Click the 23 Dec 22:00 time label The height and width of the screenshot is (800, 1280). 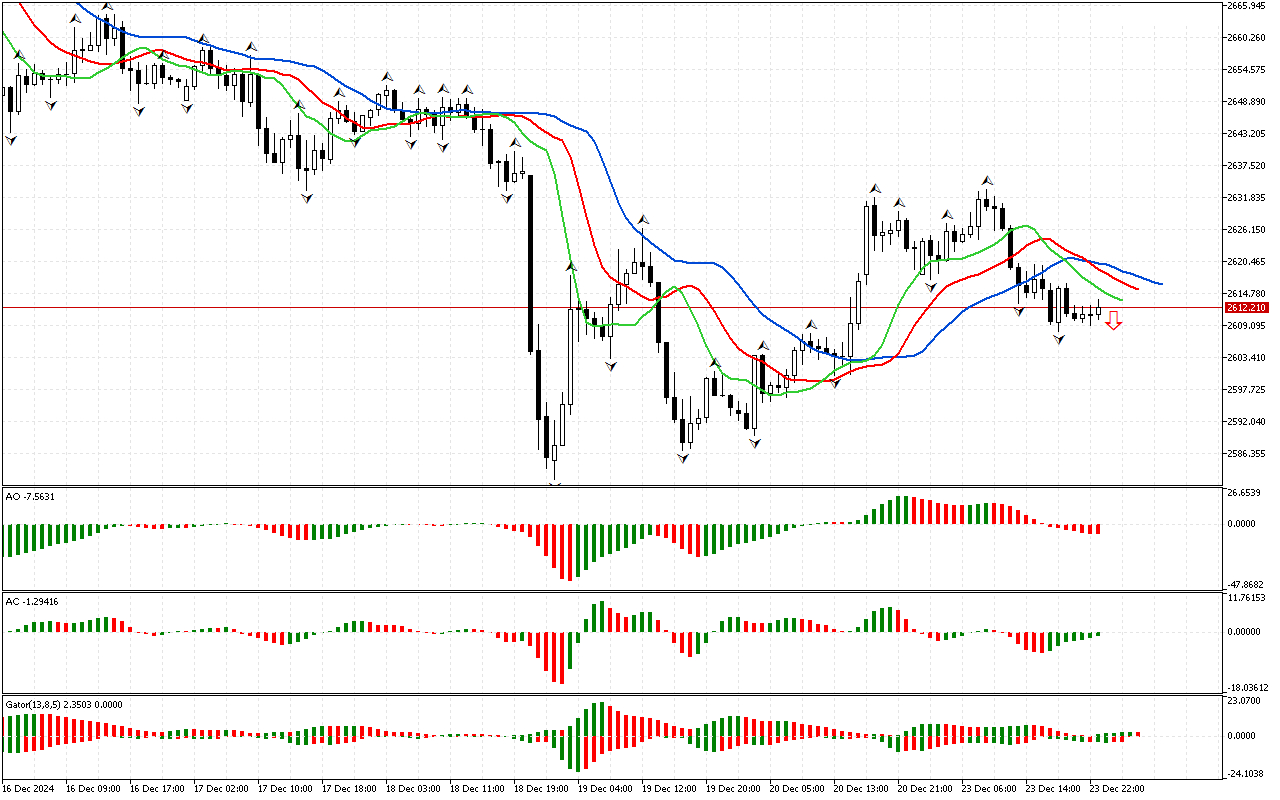[x=1117, y=789]
